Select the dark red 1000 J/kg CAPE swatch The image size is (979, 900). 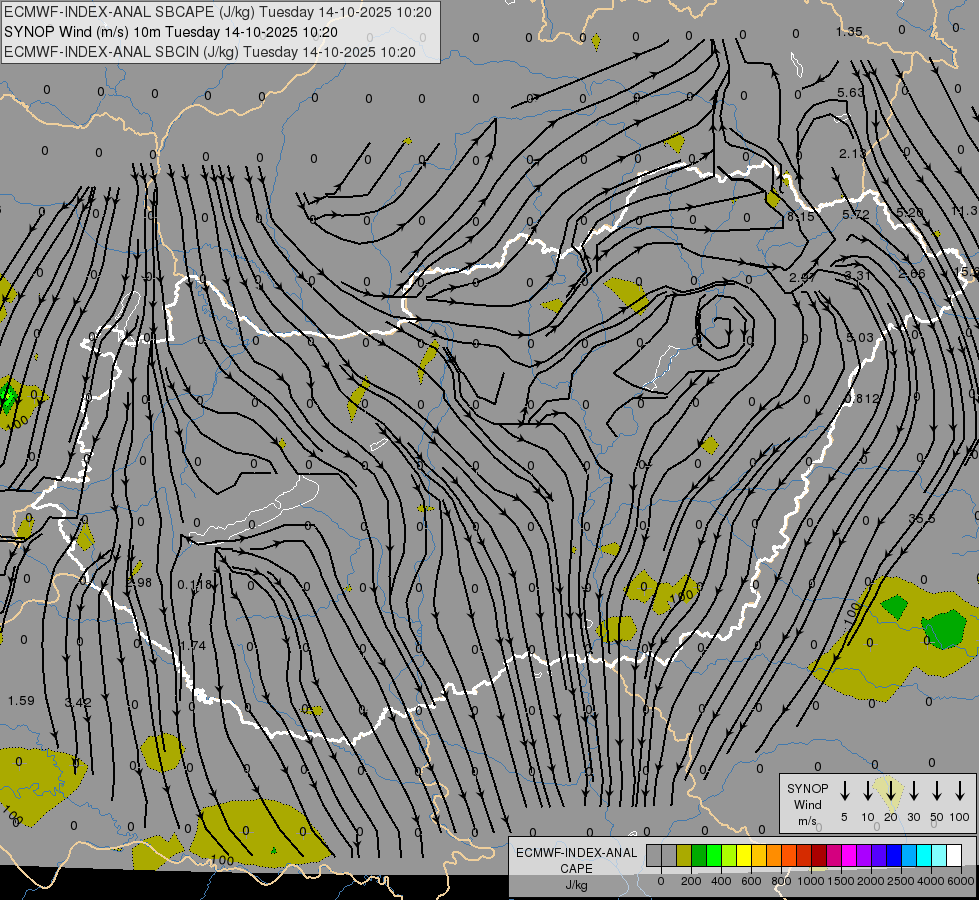click(x=819, y=855)
